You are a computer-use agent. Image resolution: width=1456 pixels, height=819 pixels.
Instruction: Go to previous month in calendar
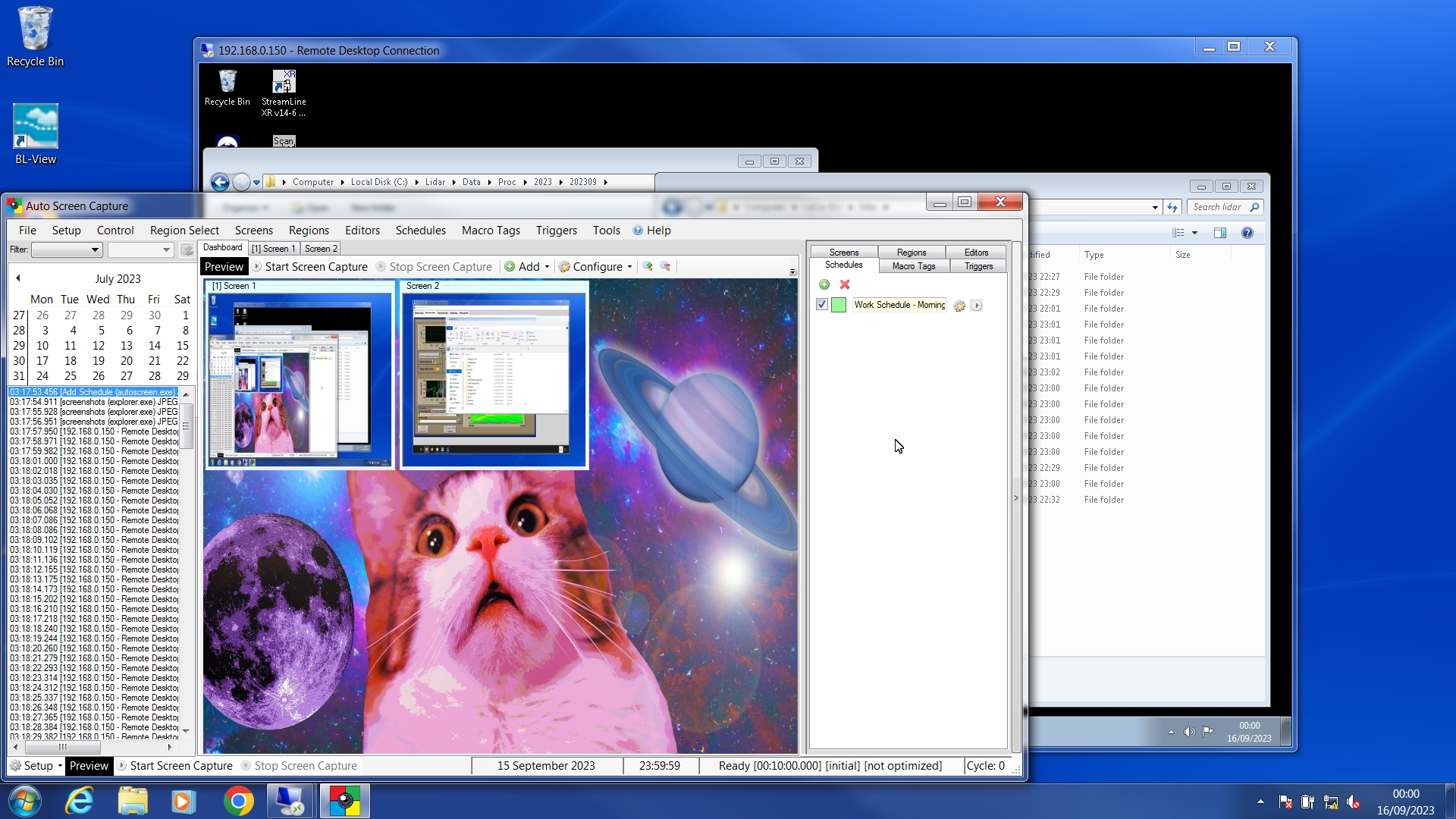tap(18, 278)
